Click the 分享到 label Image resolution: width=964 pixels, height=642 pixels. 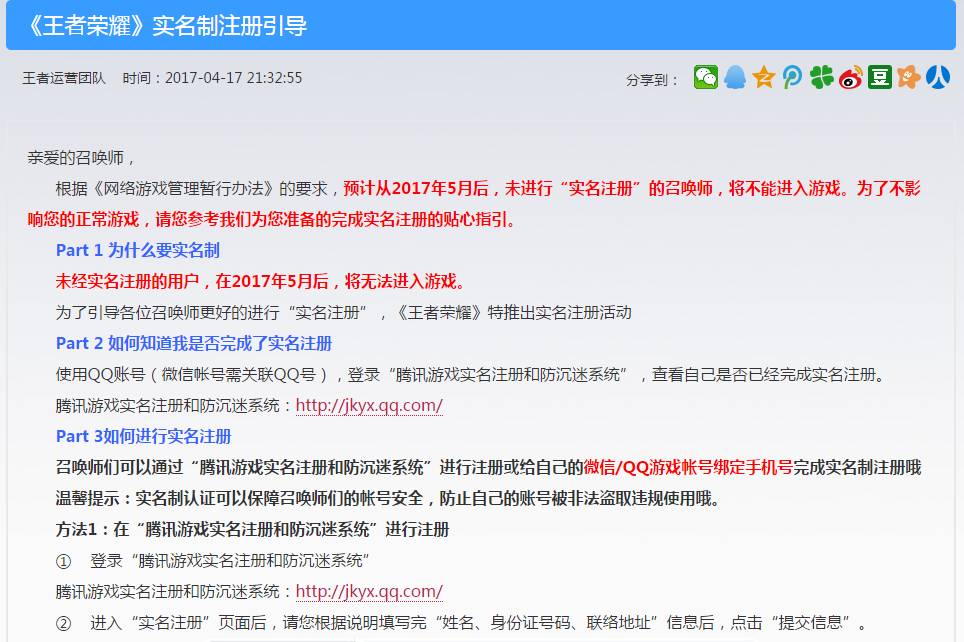653,79
